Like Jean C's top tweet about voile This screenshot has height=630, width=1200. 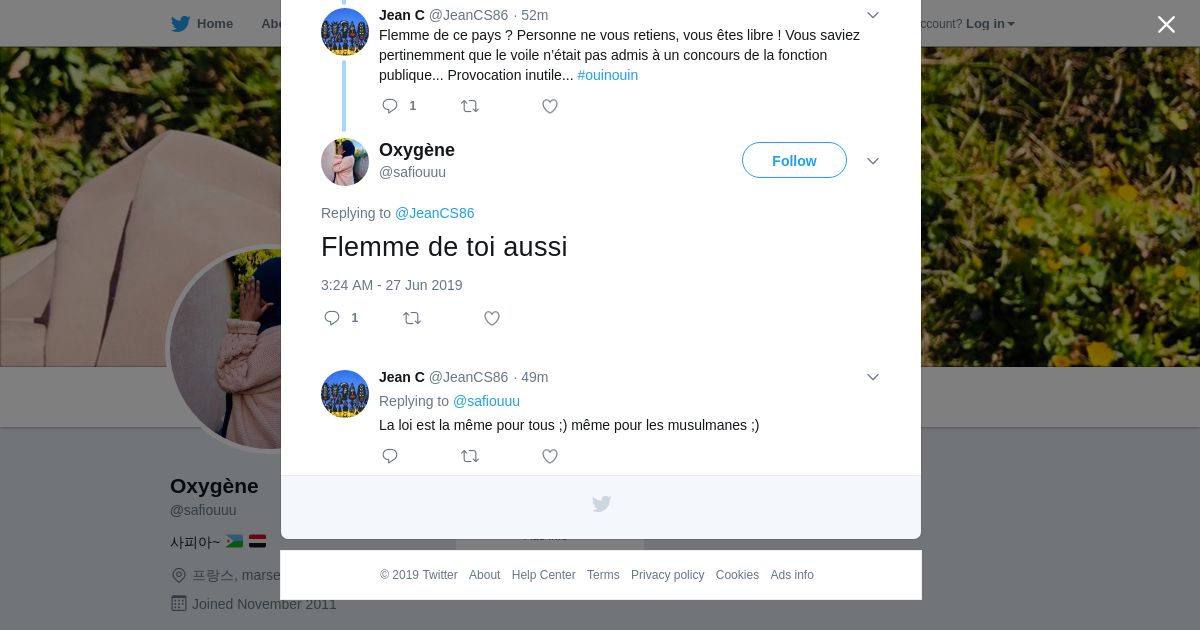pyautogui.click(x=550, y=106)
